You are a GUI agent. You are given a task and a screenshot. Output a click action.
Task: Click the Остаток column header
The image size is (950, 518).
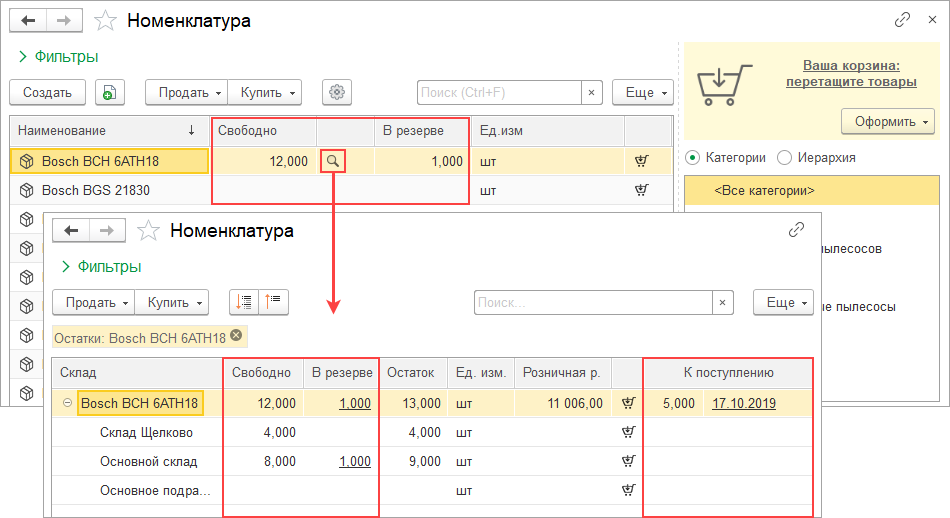[x=413, y=373]
